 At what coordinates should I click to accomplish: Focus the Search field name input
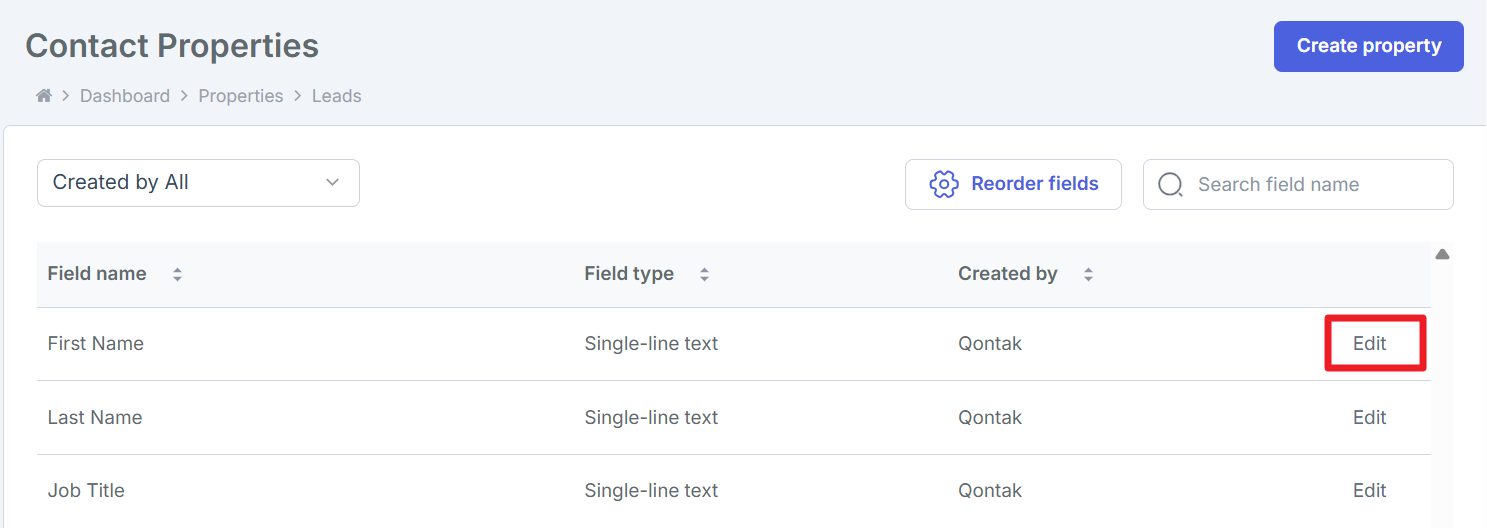point(1310,185)
